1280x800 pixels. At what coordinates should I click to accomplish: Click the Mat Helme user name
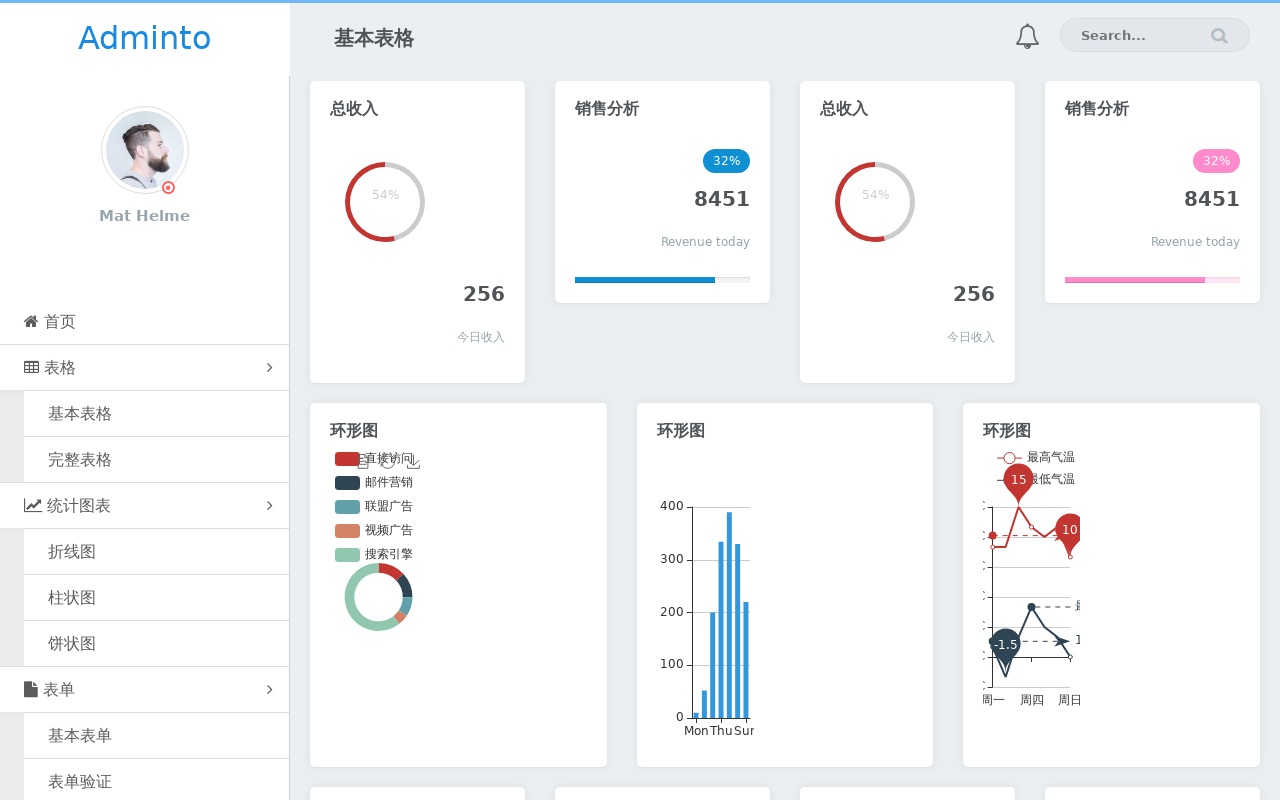pos(144,216)
